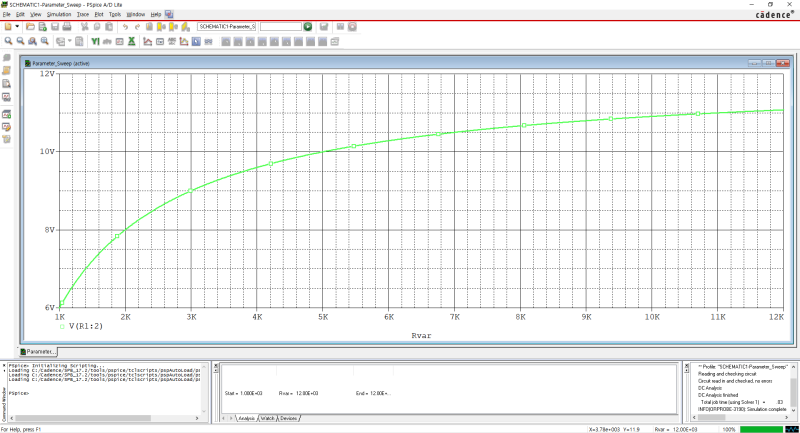Click the Cut scissors icon

point(85,27)
